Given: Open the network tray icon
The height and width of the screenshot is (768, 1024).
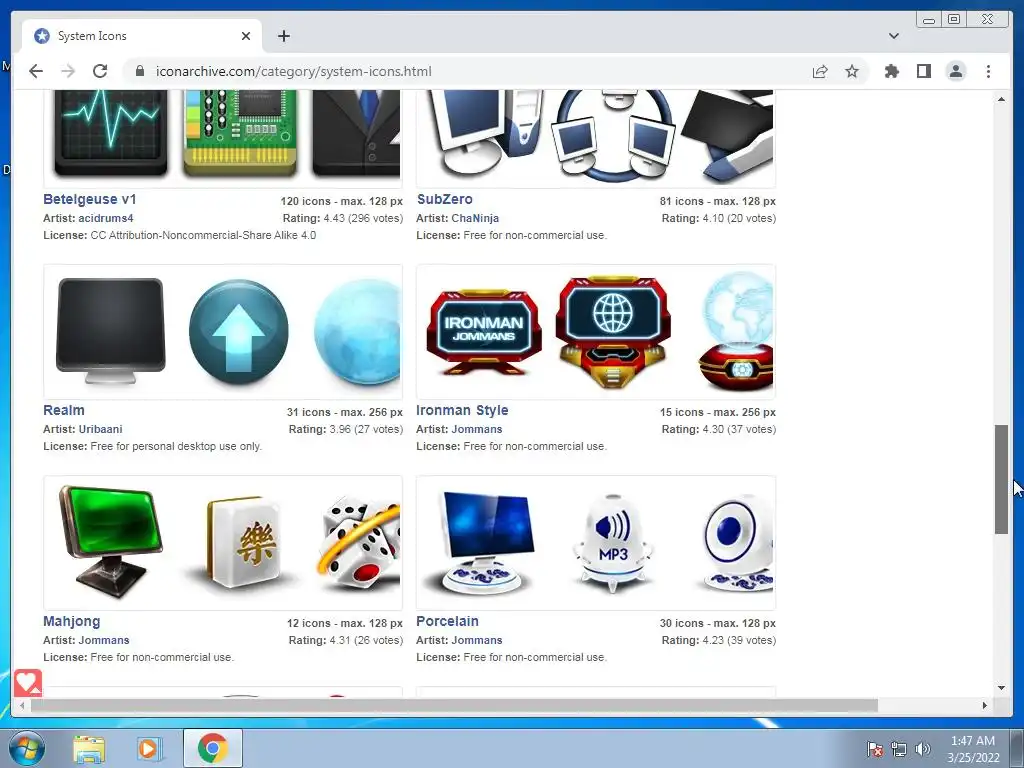Looking at the screenshot, I should [x=899, y=749].
